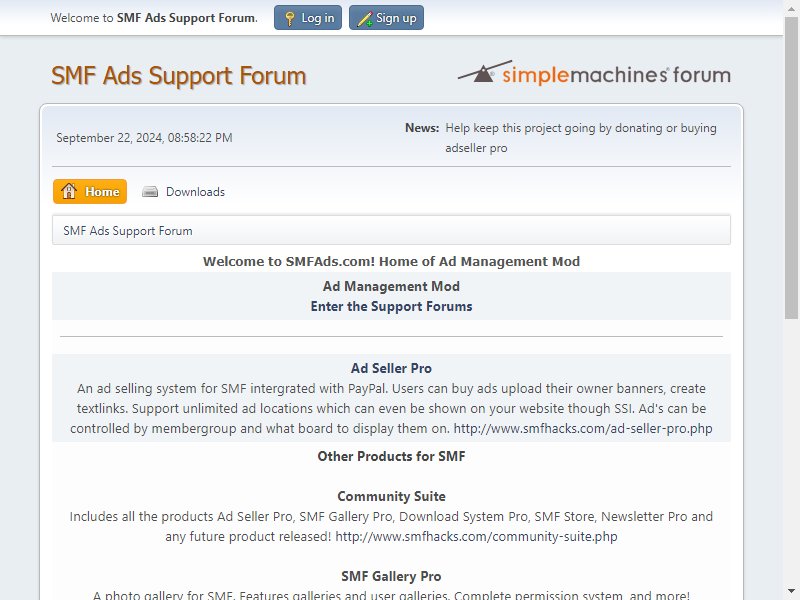Image resolution: width=800 pixels, height=600 pixels.
Task: Click the Log in button
Action: 308,18
